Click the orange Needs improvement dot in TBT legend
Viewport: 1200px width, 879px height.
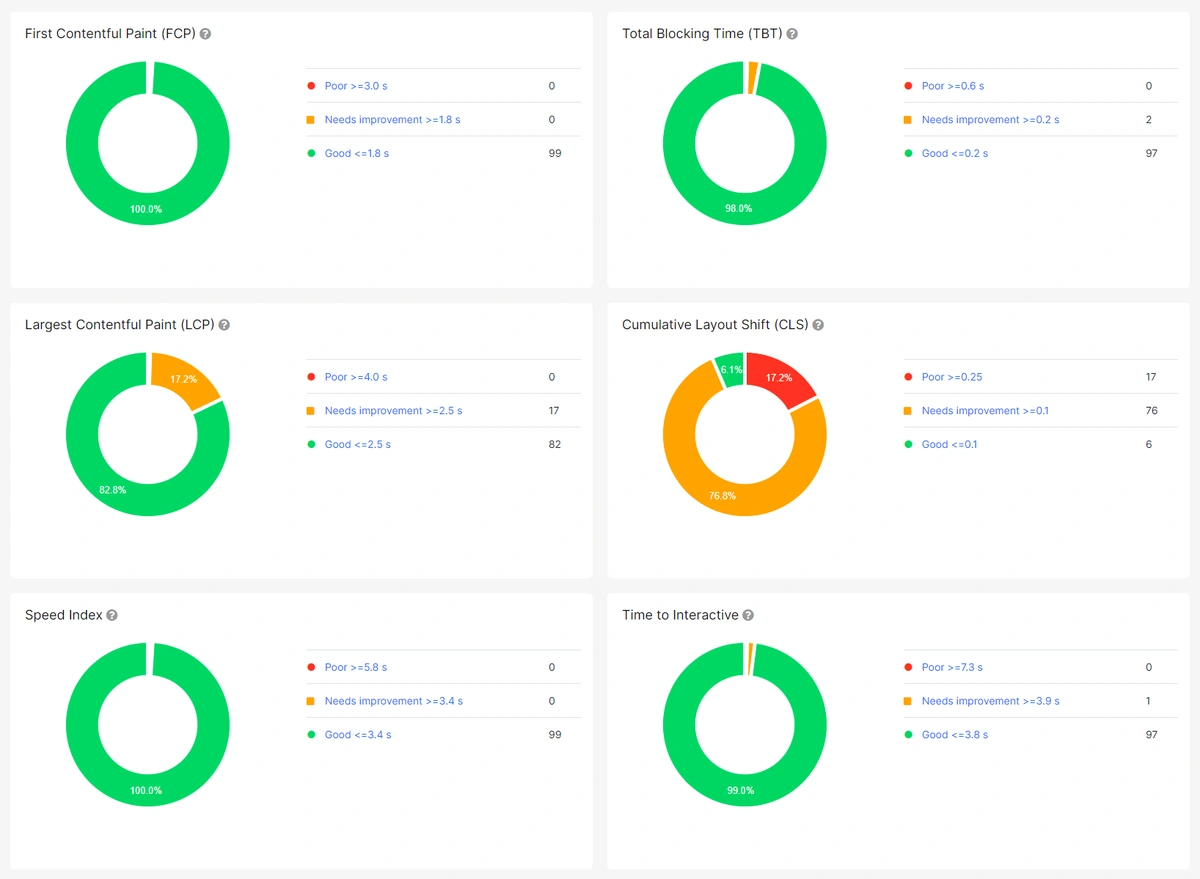pos(909,119)
